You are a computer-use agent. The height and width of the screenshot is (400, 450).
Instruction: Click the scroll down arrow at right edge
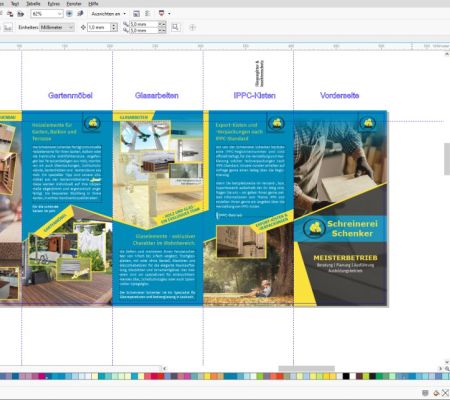[x=447, y=362]
